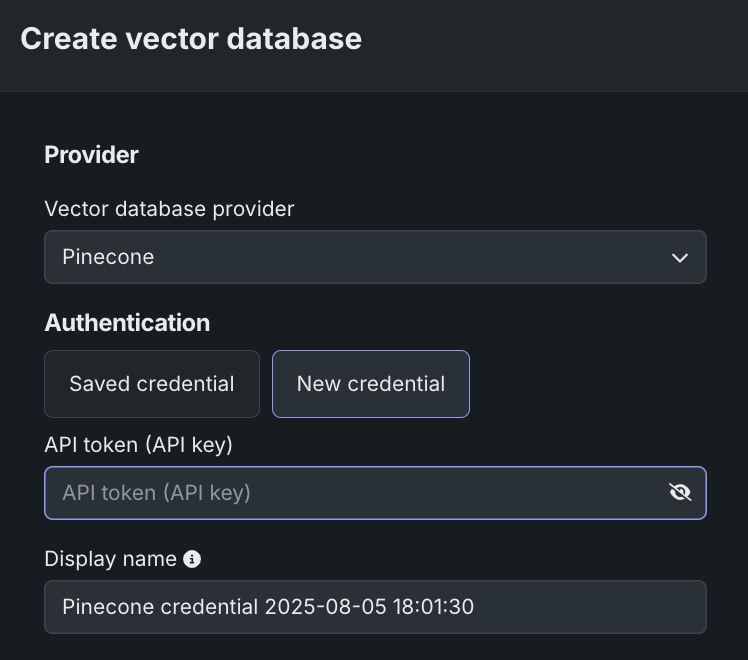
Task: Click the "API token (API key)" label above the field
Action: pyautogui.click(x=138, y=445)
